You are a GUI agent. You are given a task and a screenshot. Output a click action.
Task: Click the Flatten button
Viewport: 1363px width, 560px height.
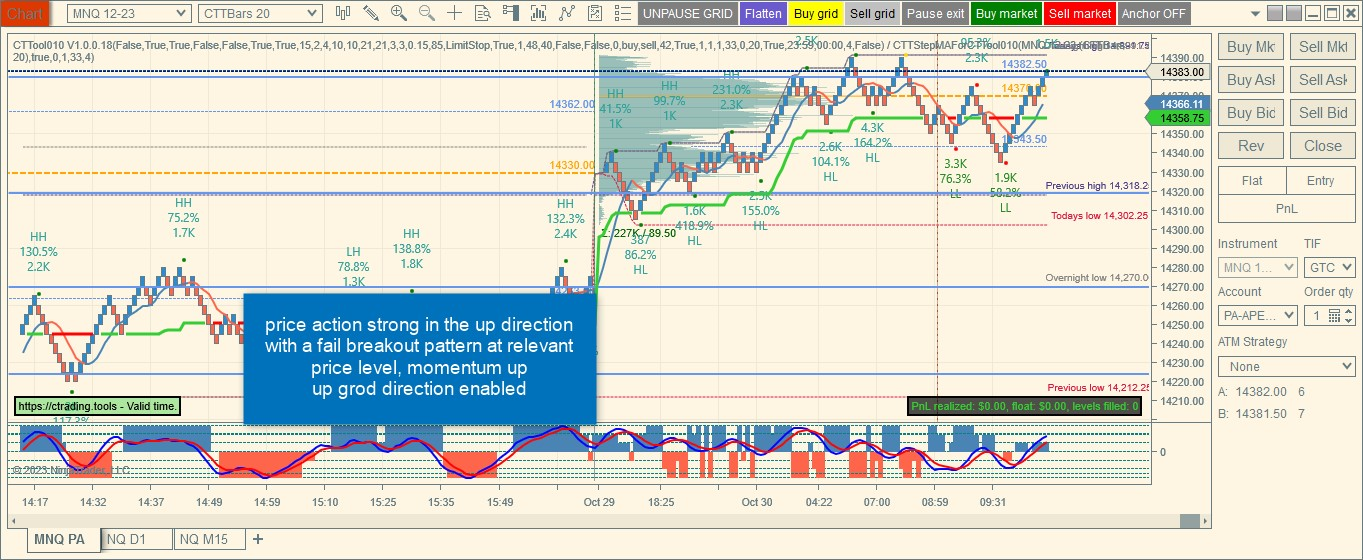(763, 14)
